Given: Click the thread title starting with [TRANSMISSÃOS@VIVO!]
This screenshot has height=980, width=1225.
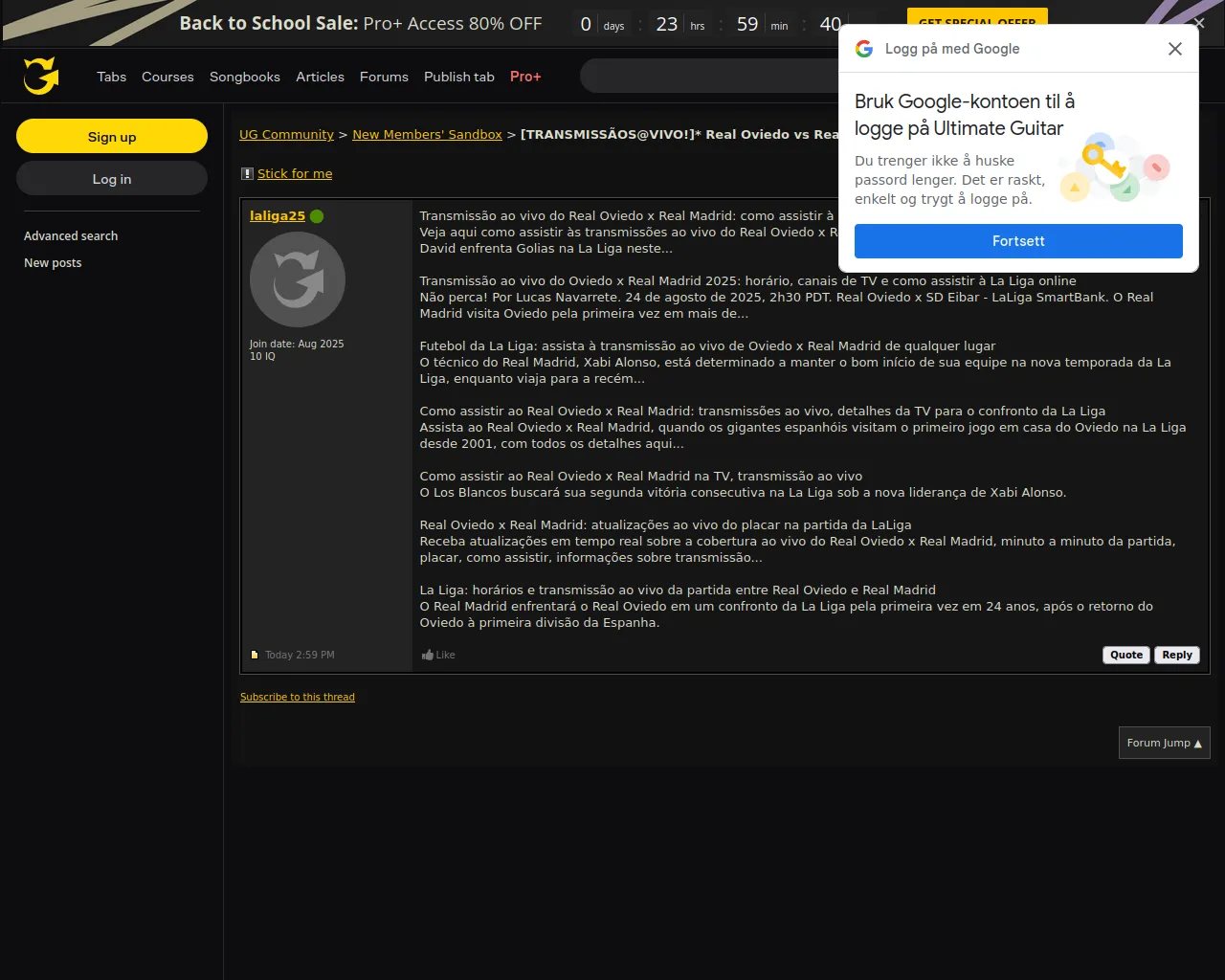Looking at the screenshot, I should pos(679,135).
